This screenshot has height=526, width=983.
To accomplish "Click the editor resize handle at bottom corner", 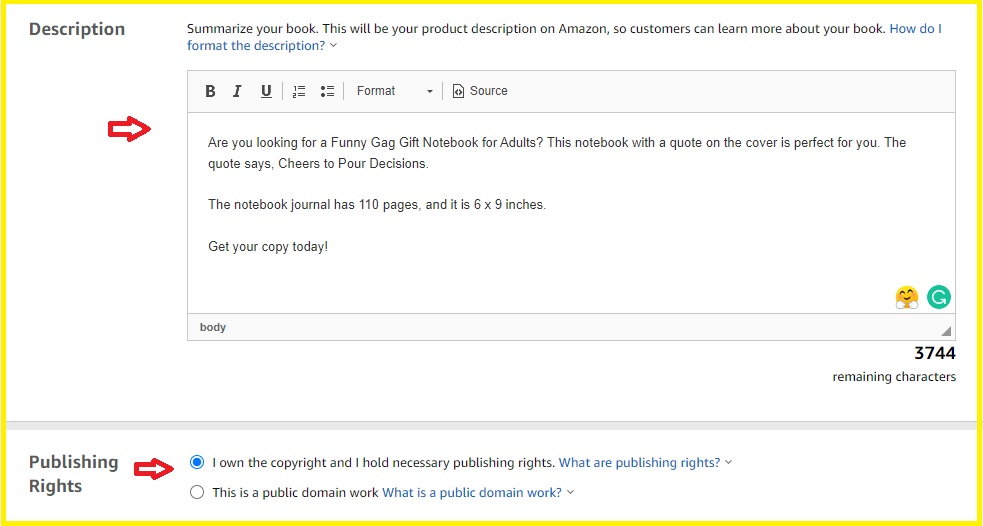I will pos(946,331).
